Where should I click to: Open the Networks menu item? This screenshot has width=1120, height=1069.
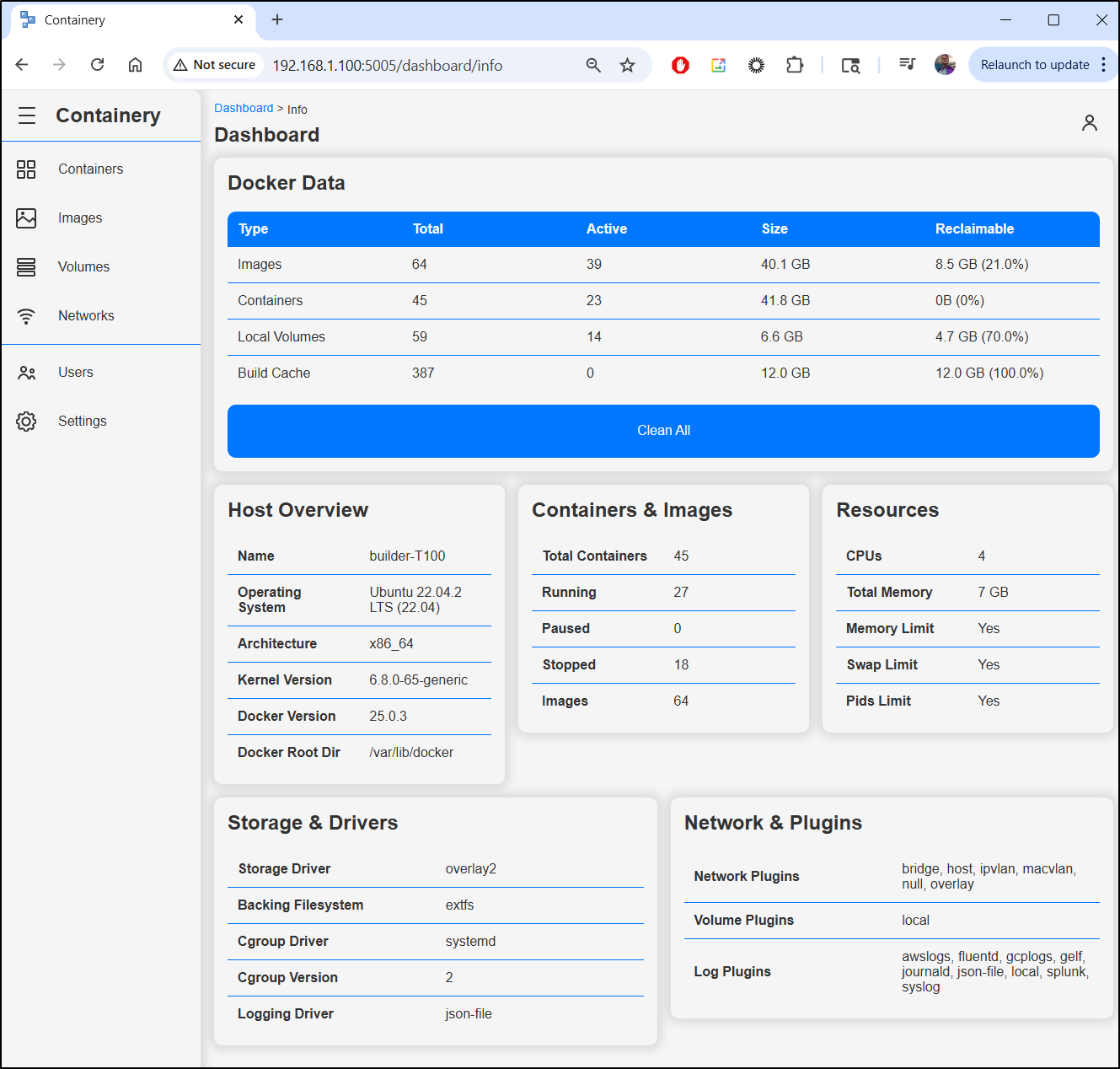86,316
